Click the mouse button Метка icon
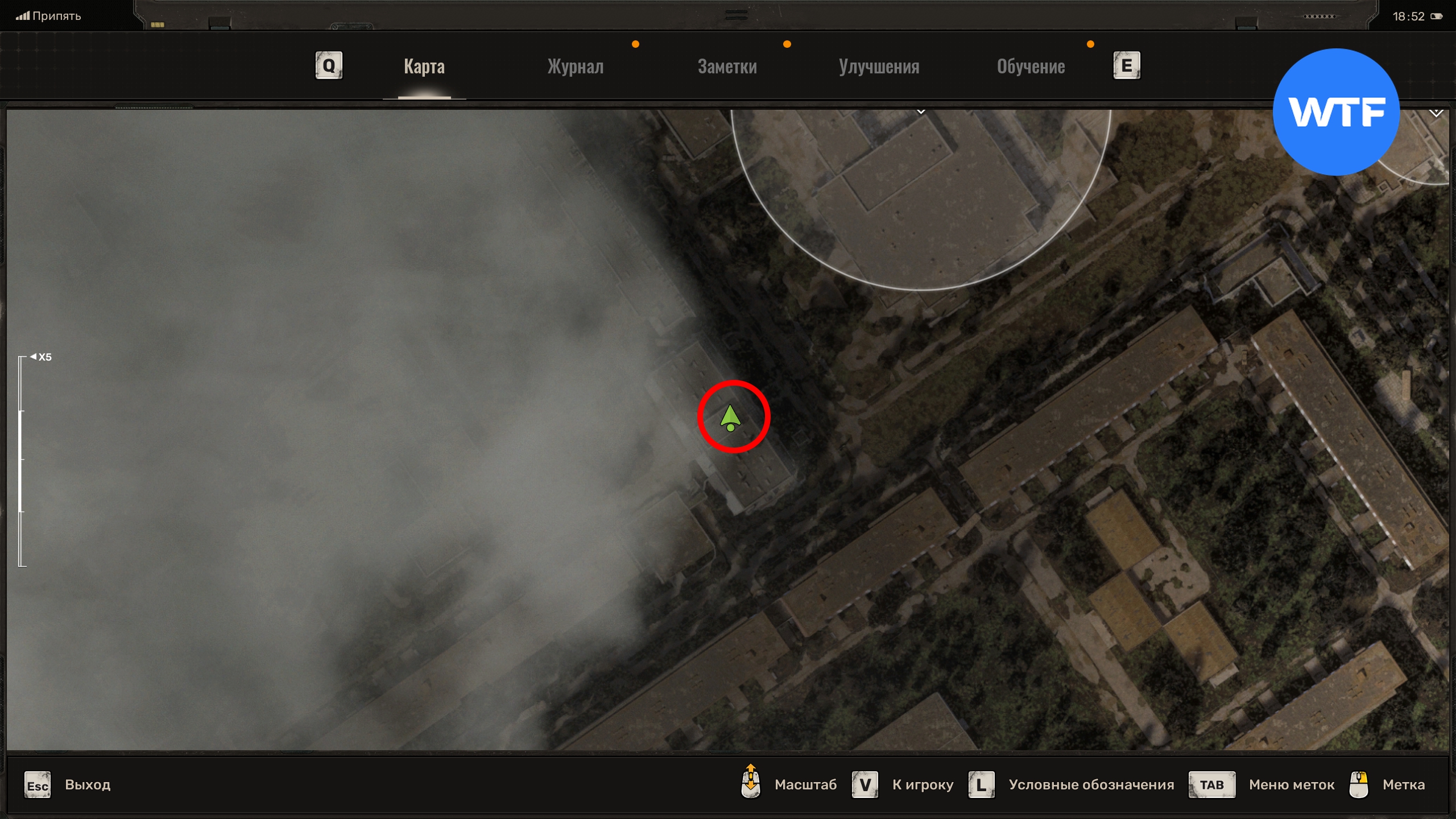This screenshot has height=819, width=1456. [1359, 785]
